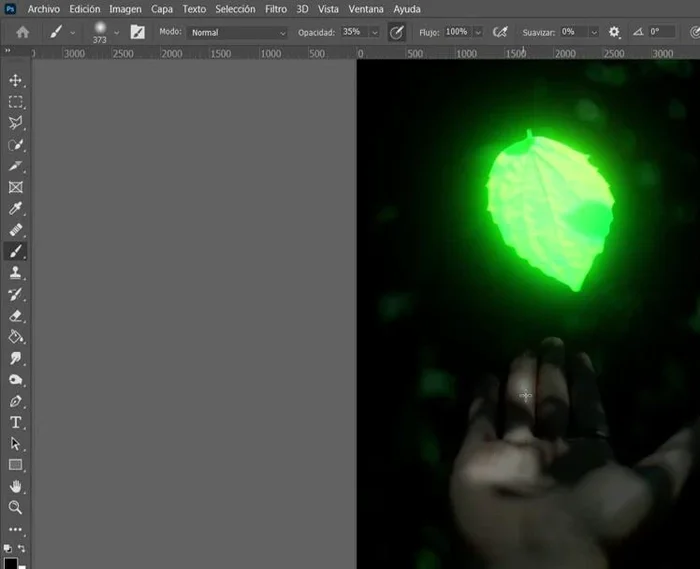Toggle the brush settings panel button
The height and width of the screenshot is (569, 700).
coord(137,32)
